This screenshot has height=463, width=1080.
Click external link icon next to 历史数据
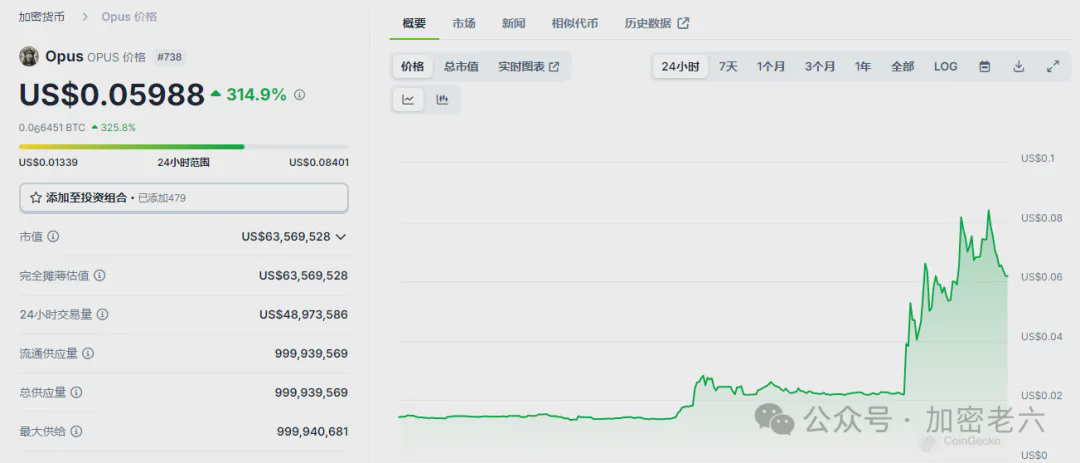(x=683, y=23)
